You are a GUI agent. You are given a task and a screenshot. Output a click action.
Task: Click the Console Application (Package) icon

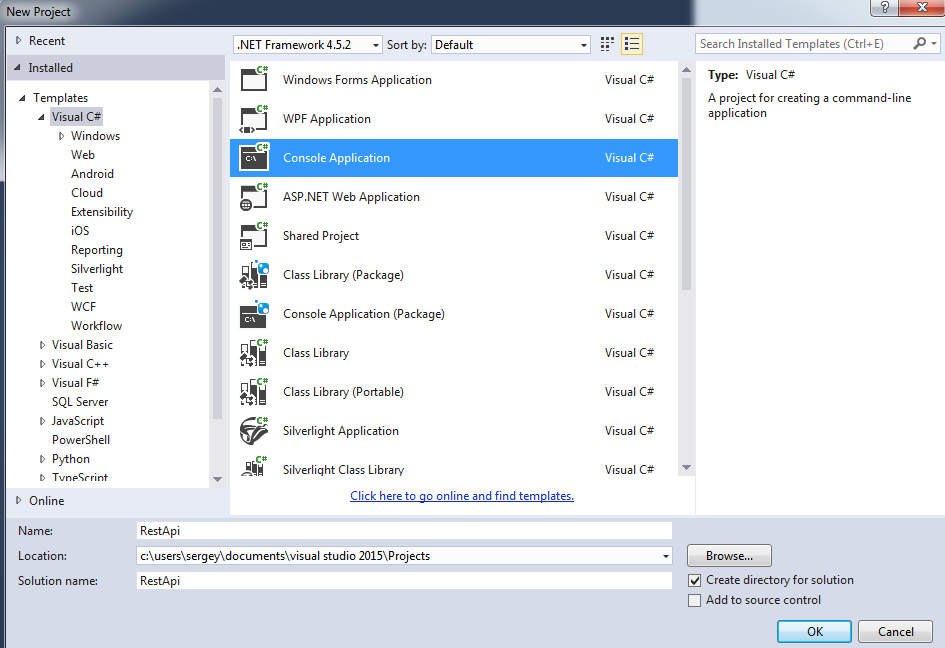point(254,313)
